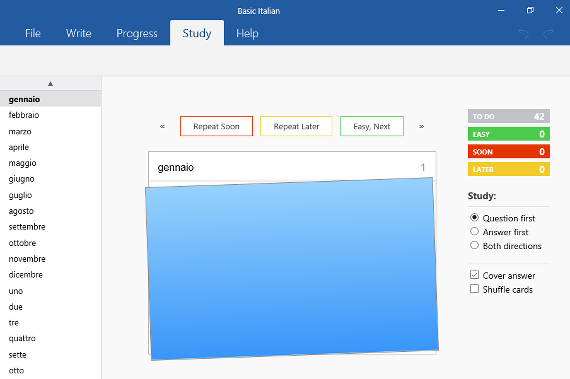The image size is (570, 379).
Task: Click the green EASY counter bar
Action: 509,134
